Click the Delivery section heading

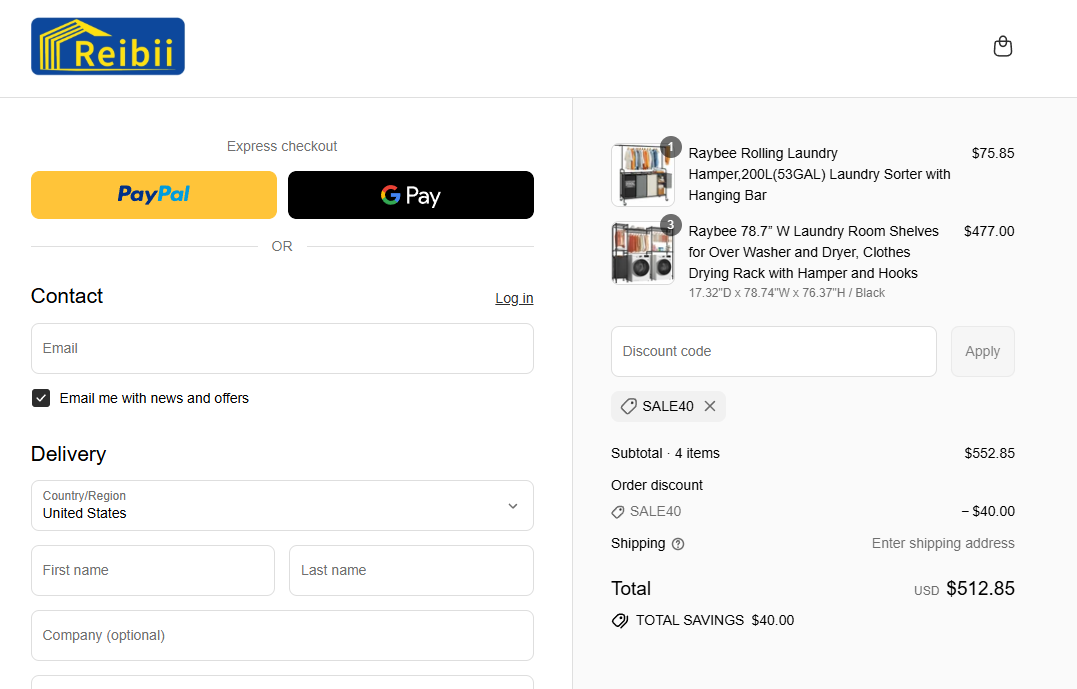[68, 454]
